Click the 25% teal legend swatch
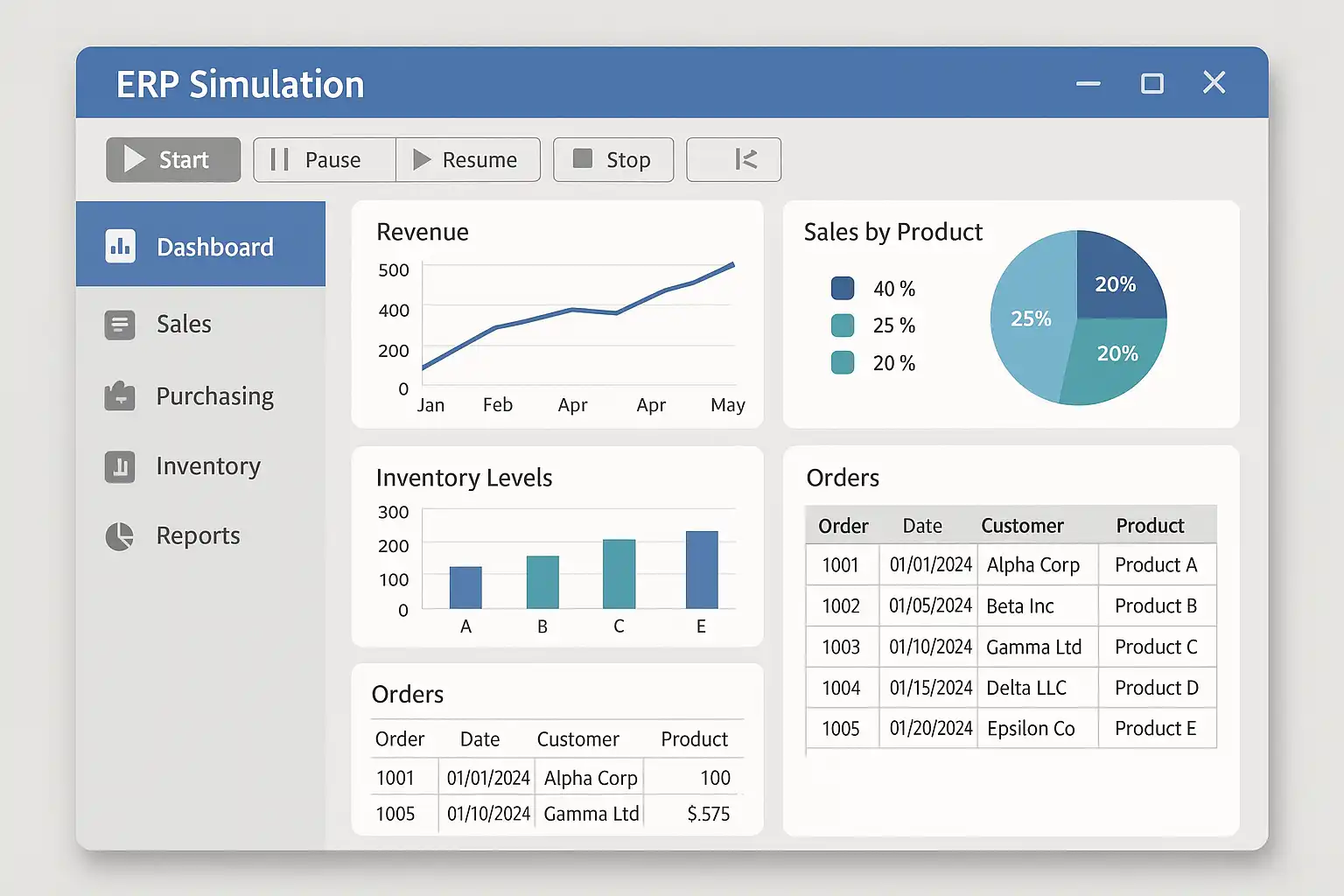Viewport: 1344px width, 896px height. coord(842,325)
